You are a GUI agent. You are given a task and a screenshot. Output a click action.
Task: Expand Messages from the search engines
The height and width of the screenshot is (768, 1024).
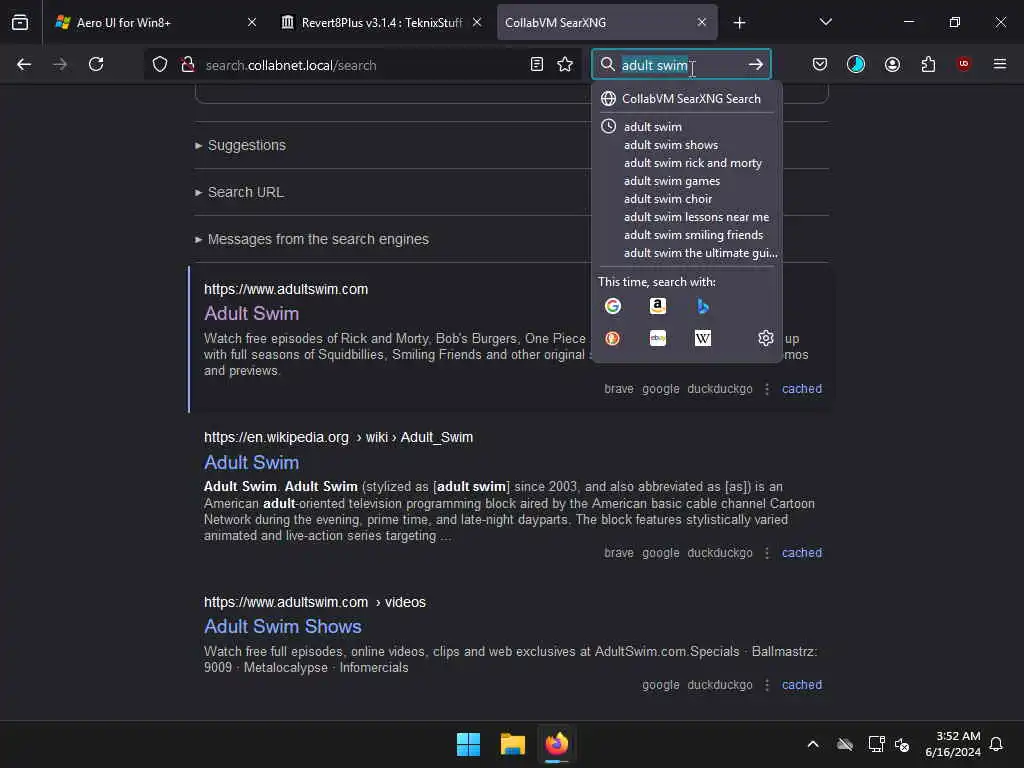[312, 239]
